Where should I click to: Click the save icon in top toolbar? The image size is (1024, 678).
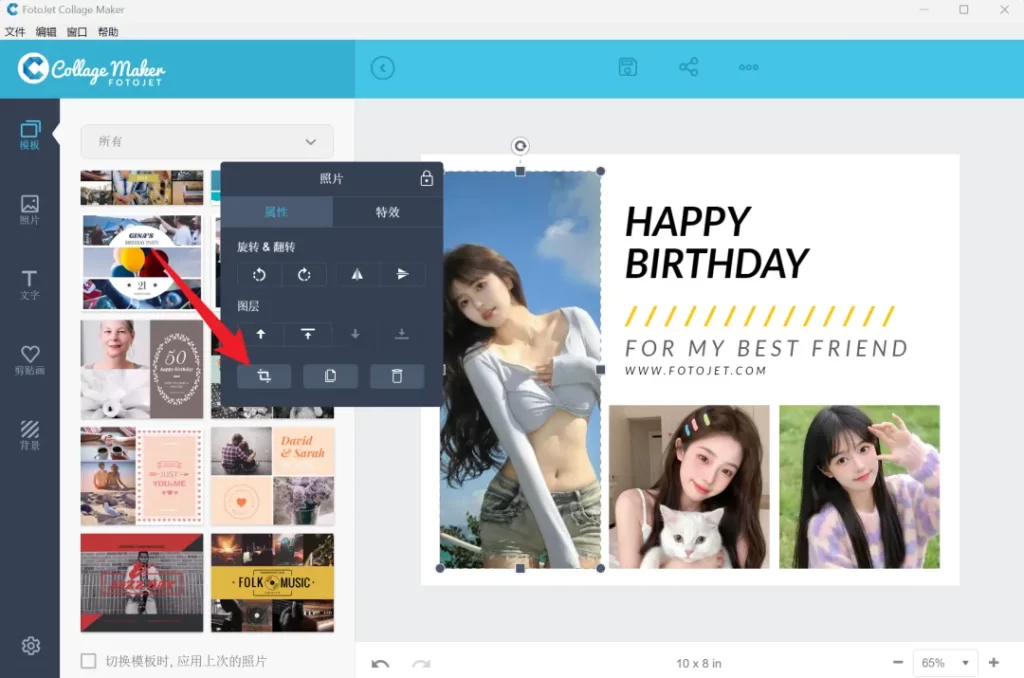click(627, 67)
